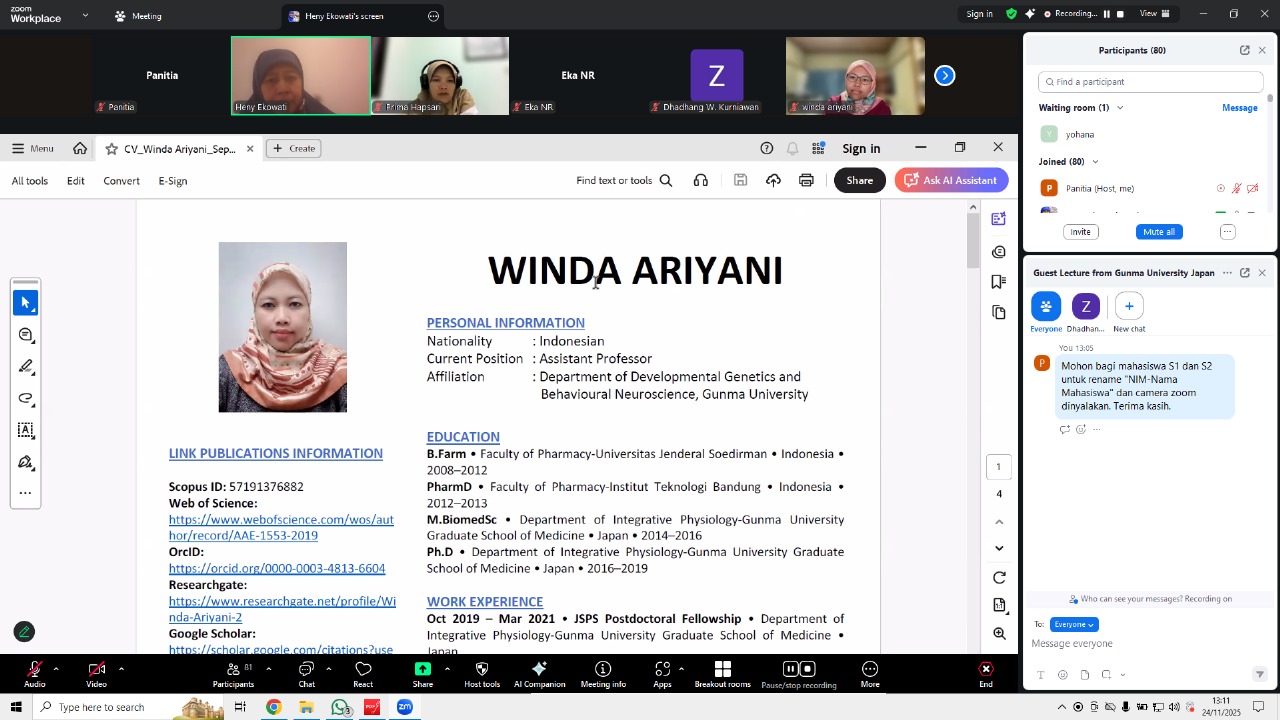Pop out the Participants panel
Image resolution: width=1280 pixels, height=720 pixels.
1244,50
